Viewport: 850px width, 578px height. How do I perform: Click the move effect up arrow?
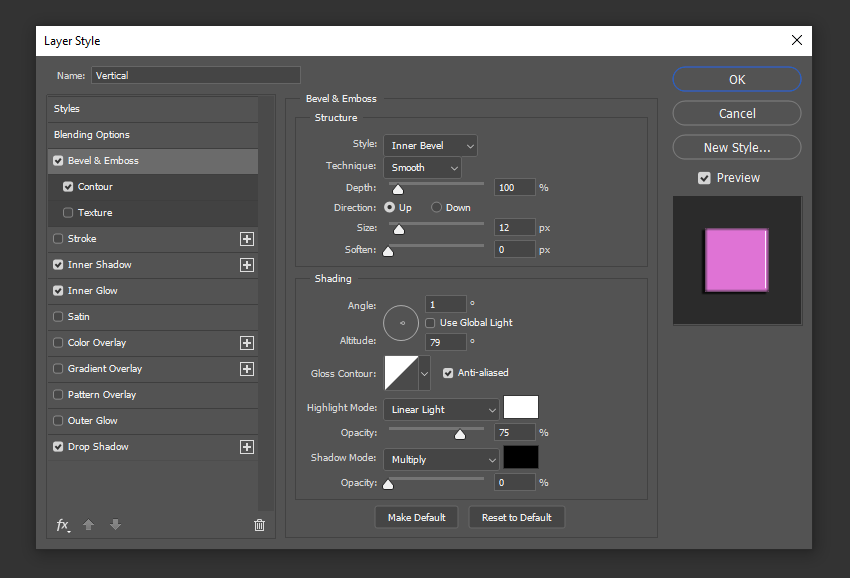pos(88,524)
